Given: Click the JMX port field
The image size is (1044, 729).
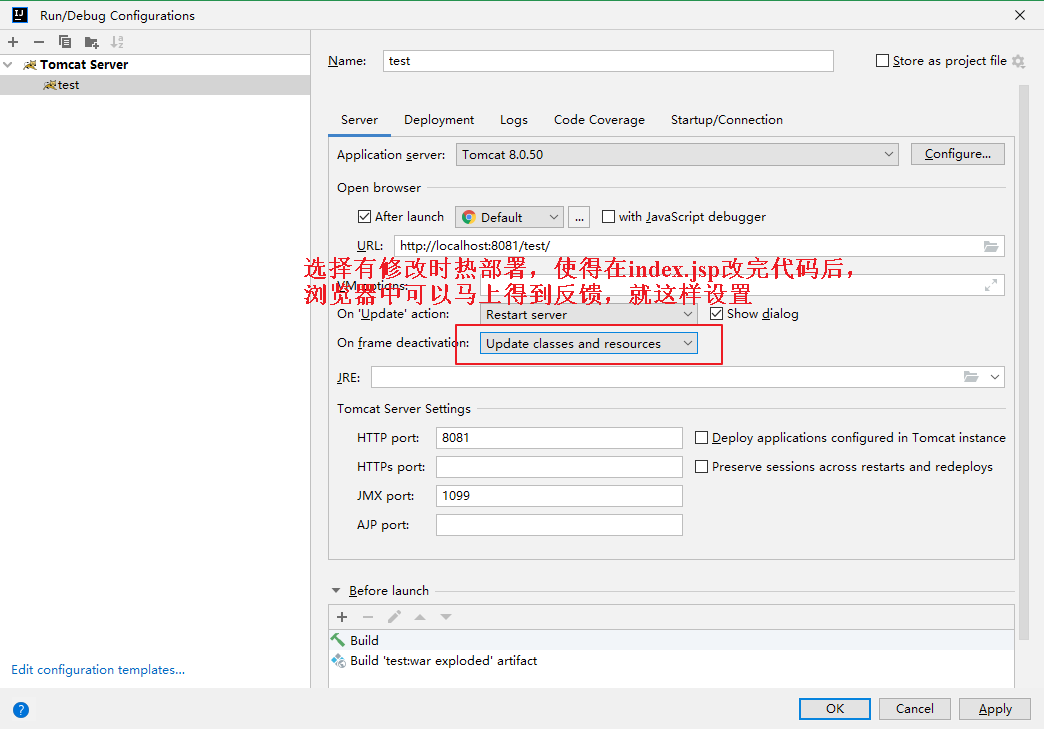Looking at the screenshot, I should pos(559,496).
